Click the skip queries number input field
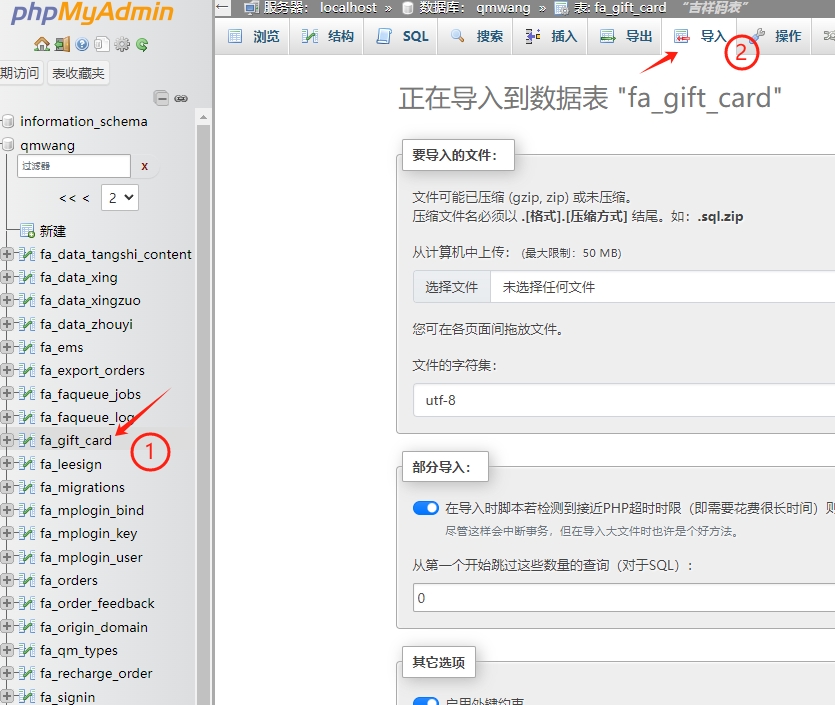The image size is (835, 705). pyautogui.click(x=624, y=597)
